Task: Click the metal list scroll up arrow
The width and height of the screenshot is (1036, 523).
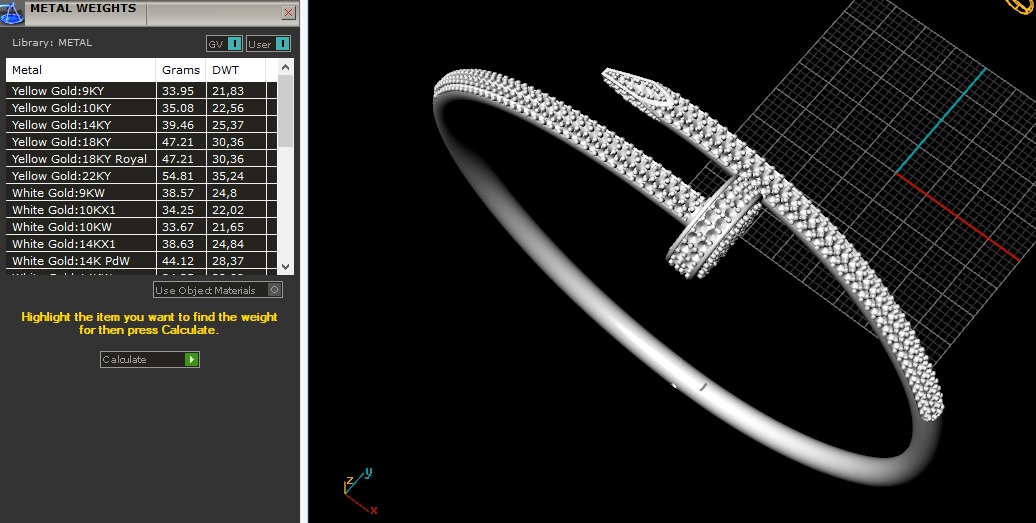Action: tap(285, 67)
